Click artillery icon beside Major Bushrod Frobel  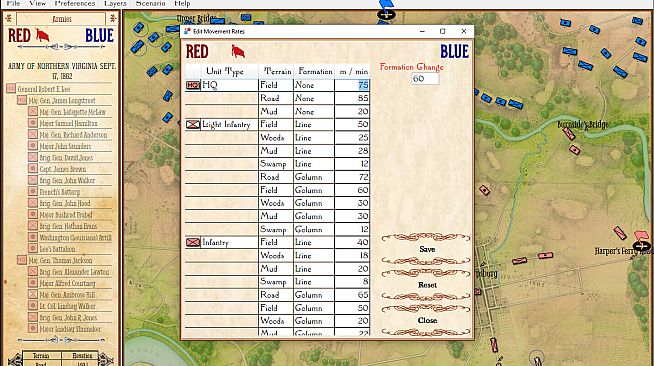point(33,214)
